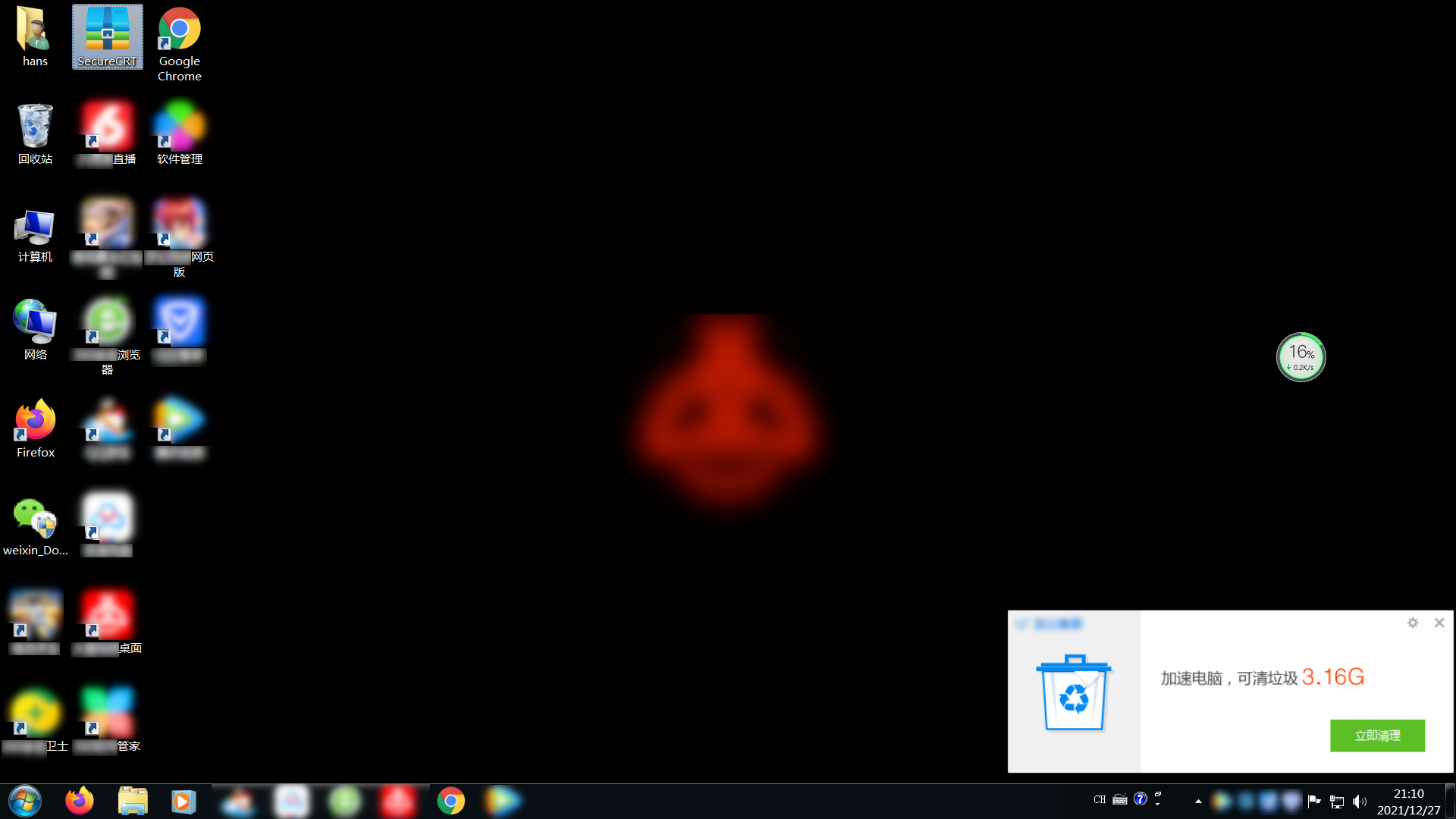Image resolution: width=1456 pixels, height=819 pixels.
Task: Open hans user folder icon
Action: click(x=35, y=36)
